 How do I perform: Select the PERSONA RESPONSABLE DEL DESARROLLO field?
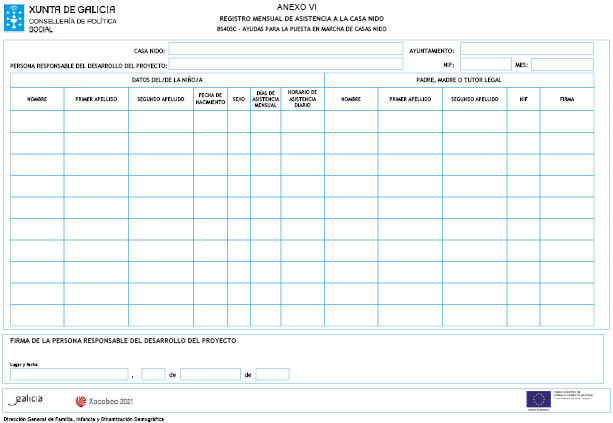coord(285,65)
